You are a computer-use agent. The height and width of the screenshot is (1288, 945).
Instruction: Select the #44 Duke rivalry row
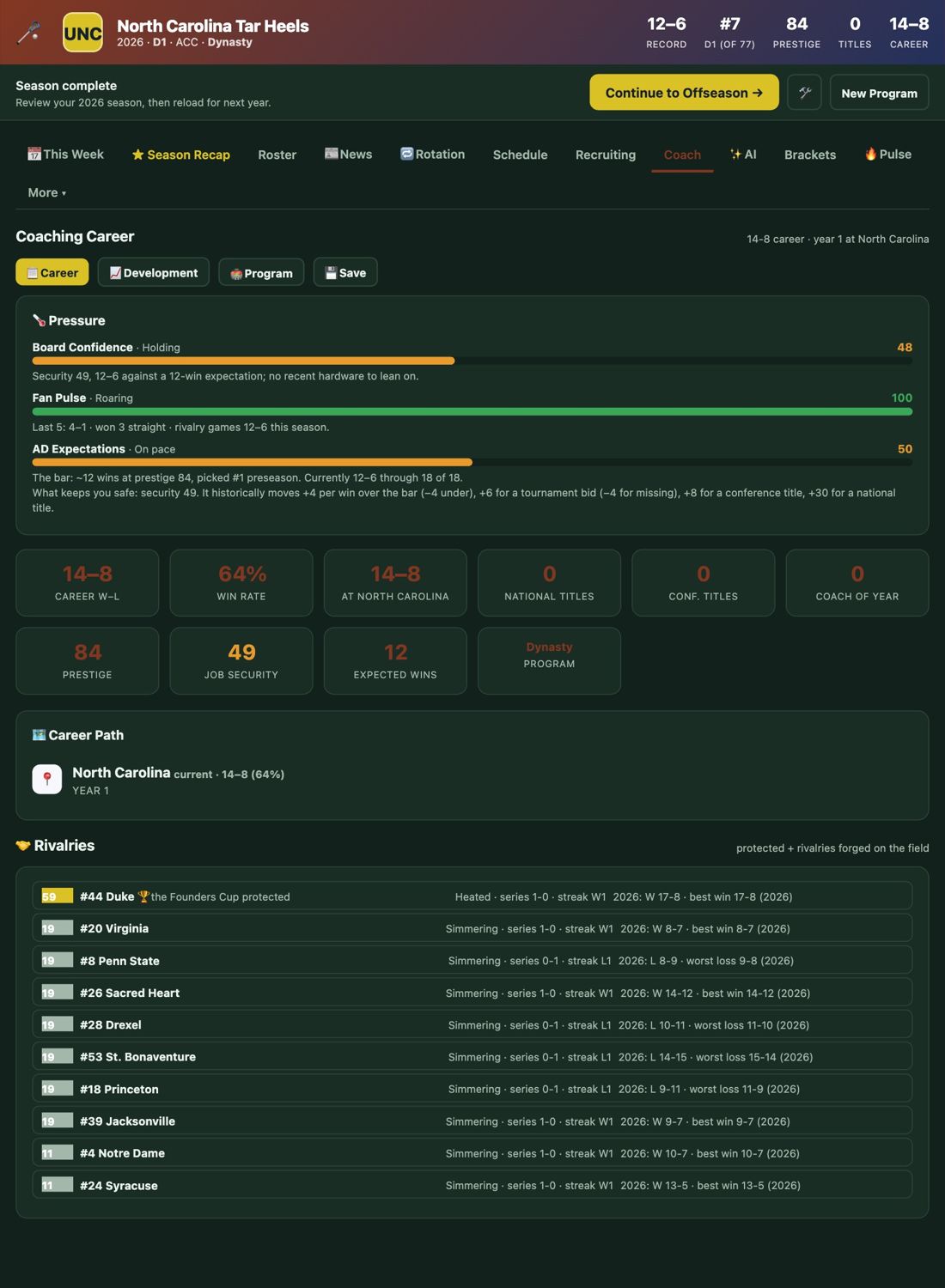tap(472, 896)
